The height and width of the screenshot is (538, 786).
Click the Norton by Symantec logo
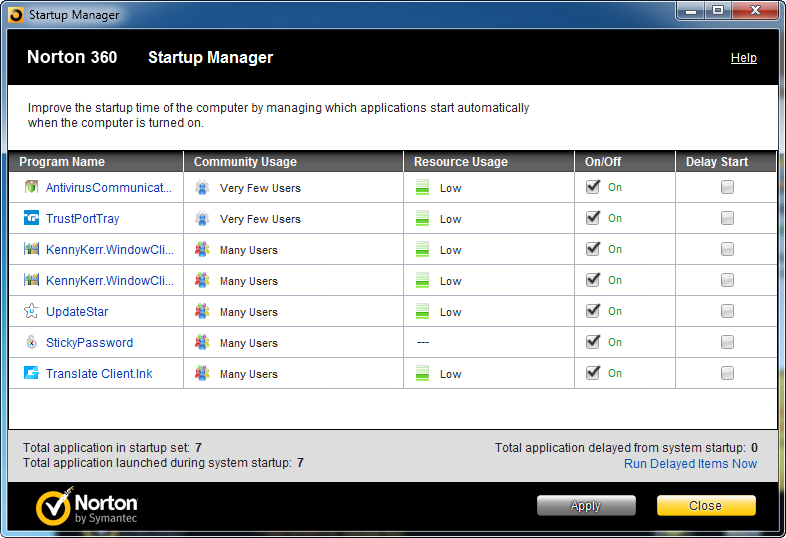(x=87, y=506)
